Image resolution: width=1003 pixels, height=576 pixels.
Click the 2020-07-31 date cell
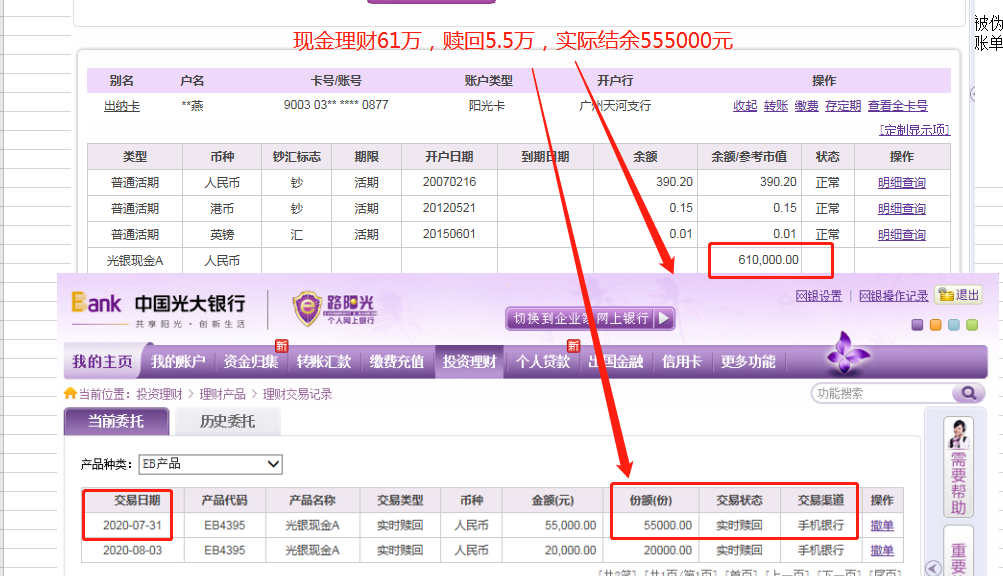coord(132,525)
